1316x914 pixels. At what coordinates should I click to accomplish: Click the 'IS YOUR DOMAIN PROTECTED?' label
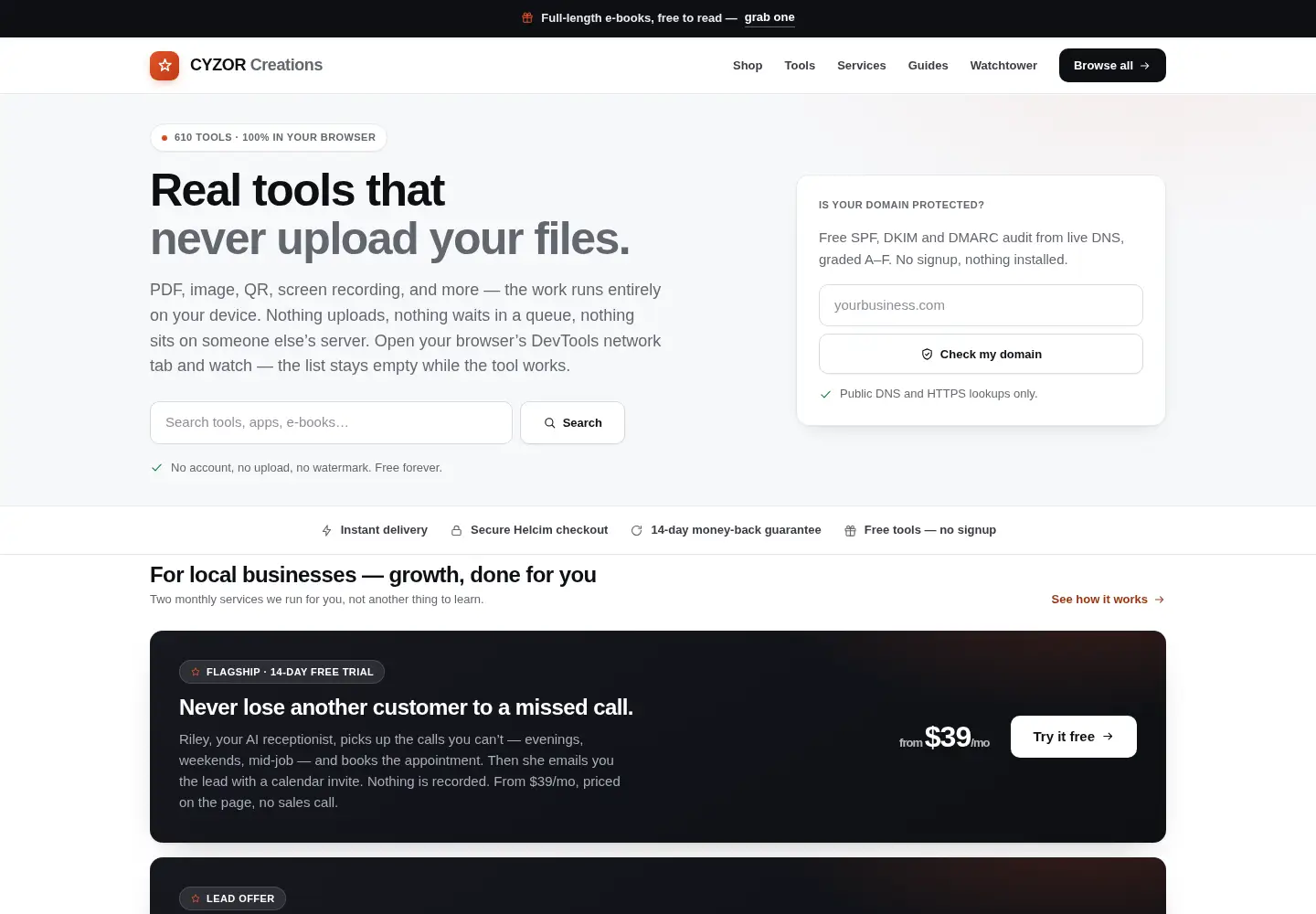[x=901, y=205]
